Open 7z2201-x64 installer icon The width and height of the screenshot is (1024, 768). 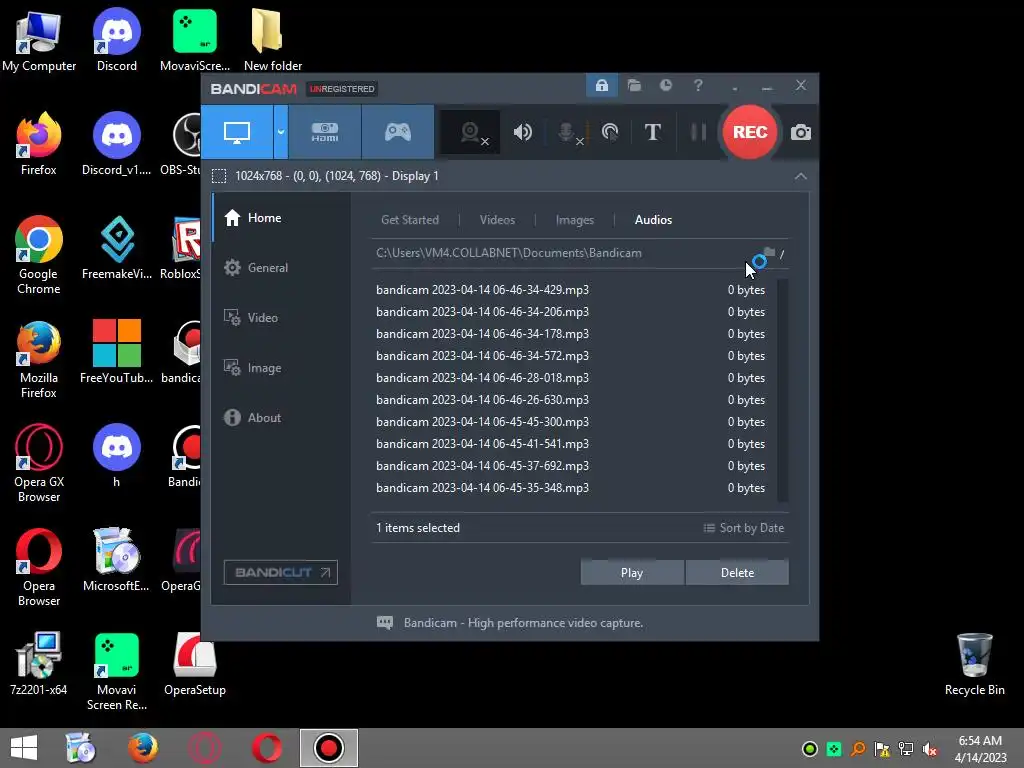(39, 664)
